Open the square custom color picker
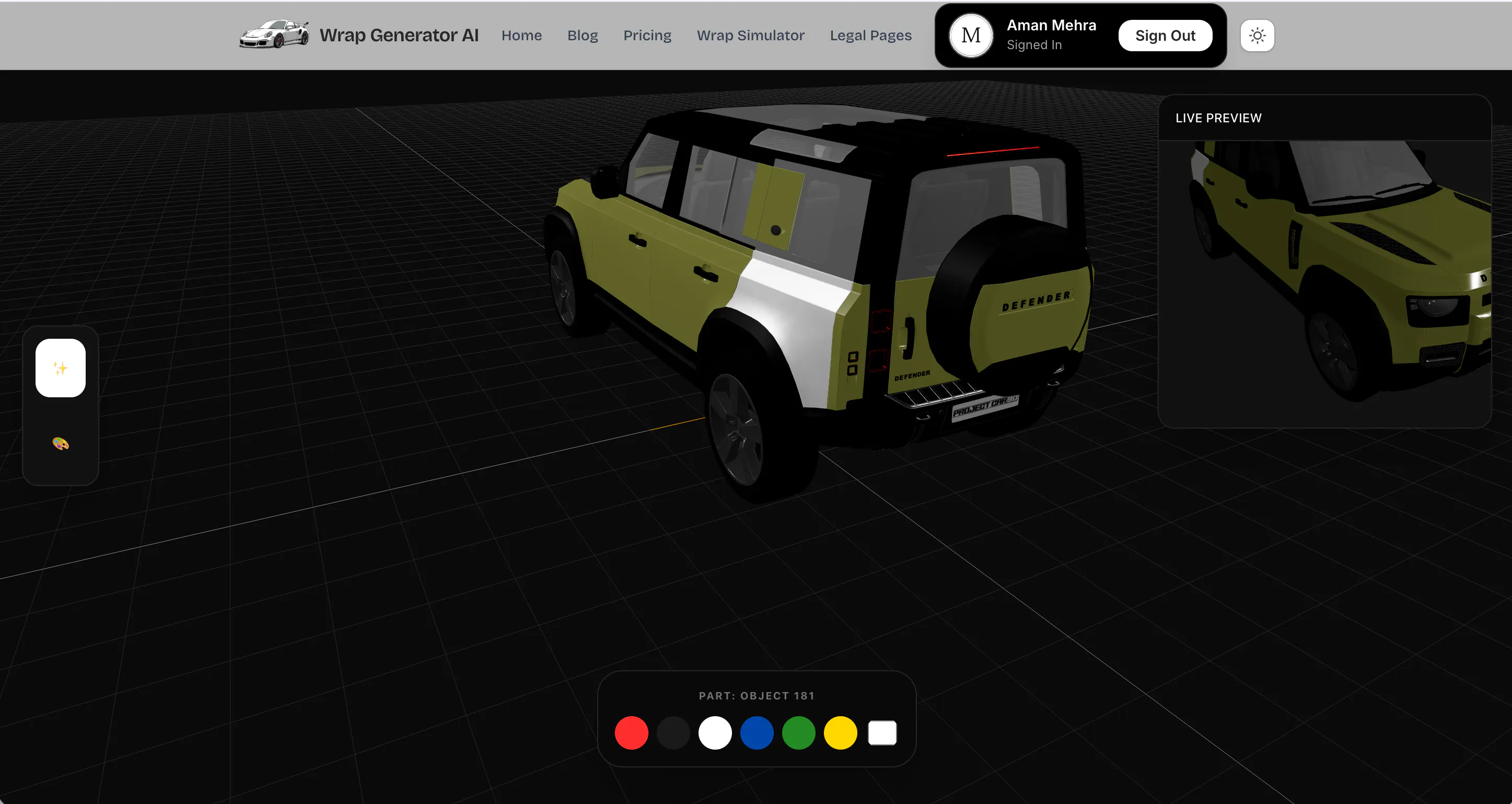Image resolution: width=1512 pixels, height=804 pixels. (x=882, y=732)
